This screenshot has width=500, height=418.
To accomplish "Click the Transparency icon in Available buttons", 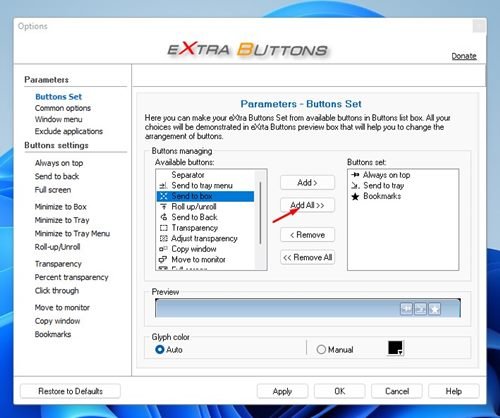I will point(163,228).
